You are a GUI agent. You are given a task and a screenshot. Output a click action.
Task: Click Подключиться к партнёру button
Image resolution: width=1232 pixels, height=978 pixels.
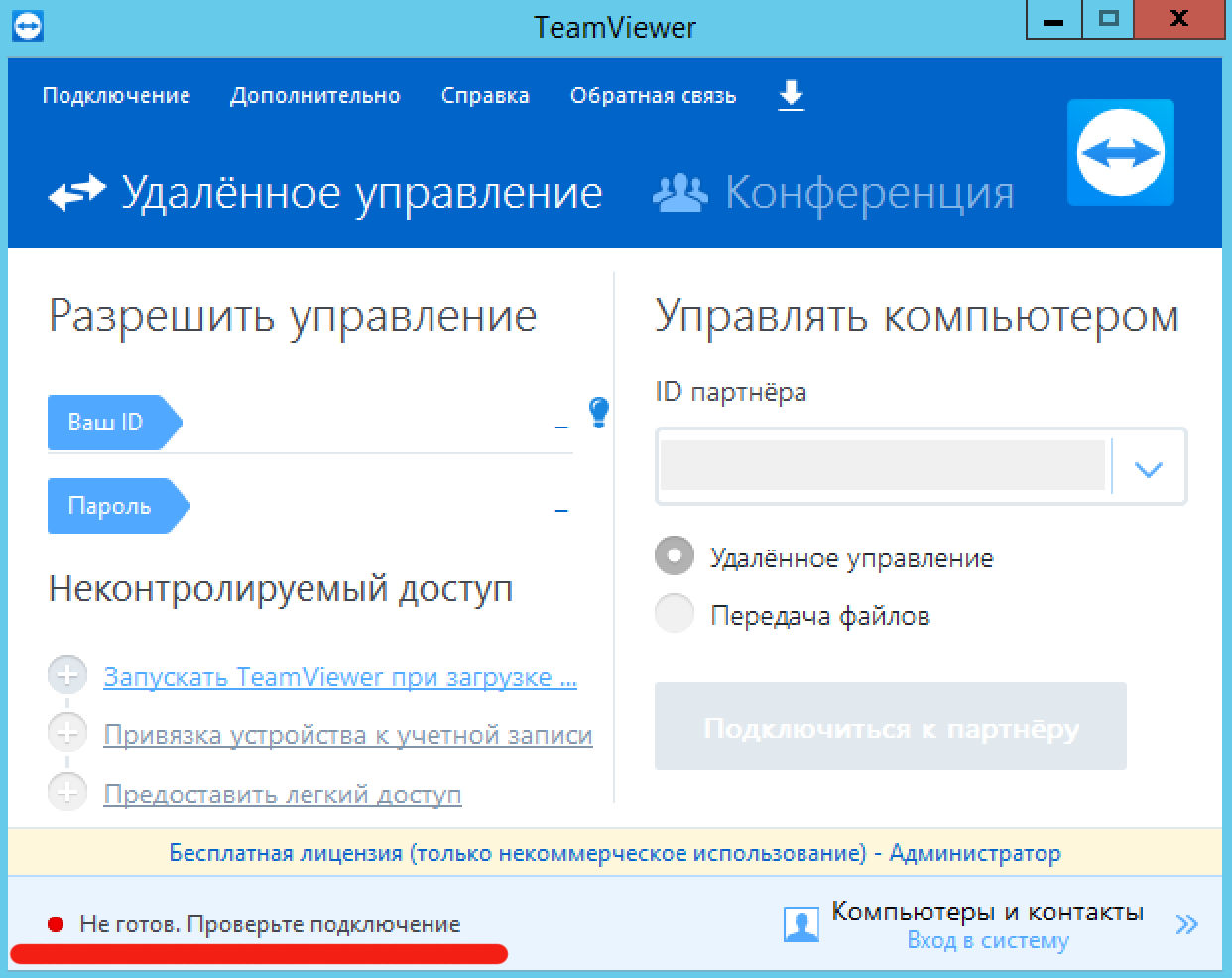891,726
